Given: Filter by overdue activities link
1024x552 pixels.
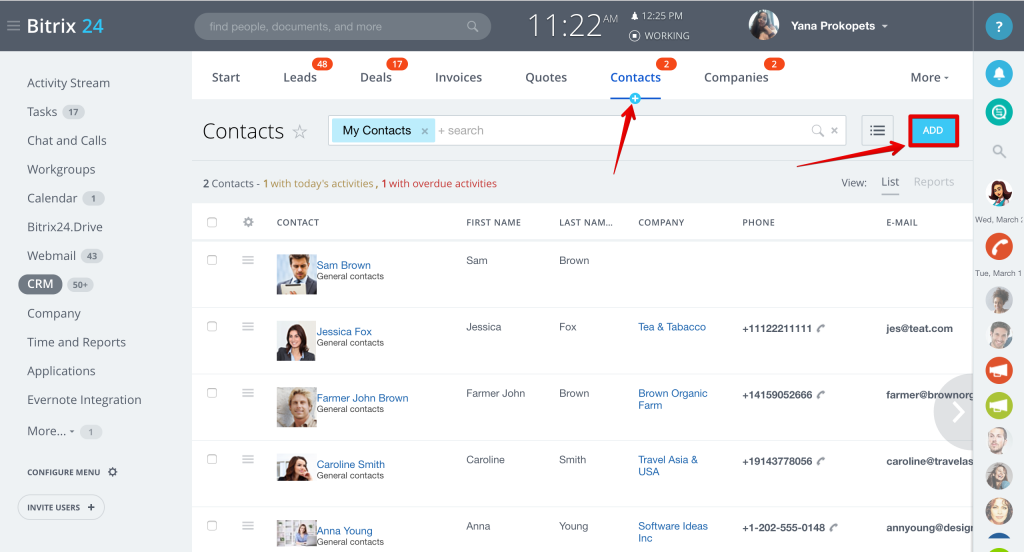Looking at the screenshot, I should click(439, 184).
